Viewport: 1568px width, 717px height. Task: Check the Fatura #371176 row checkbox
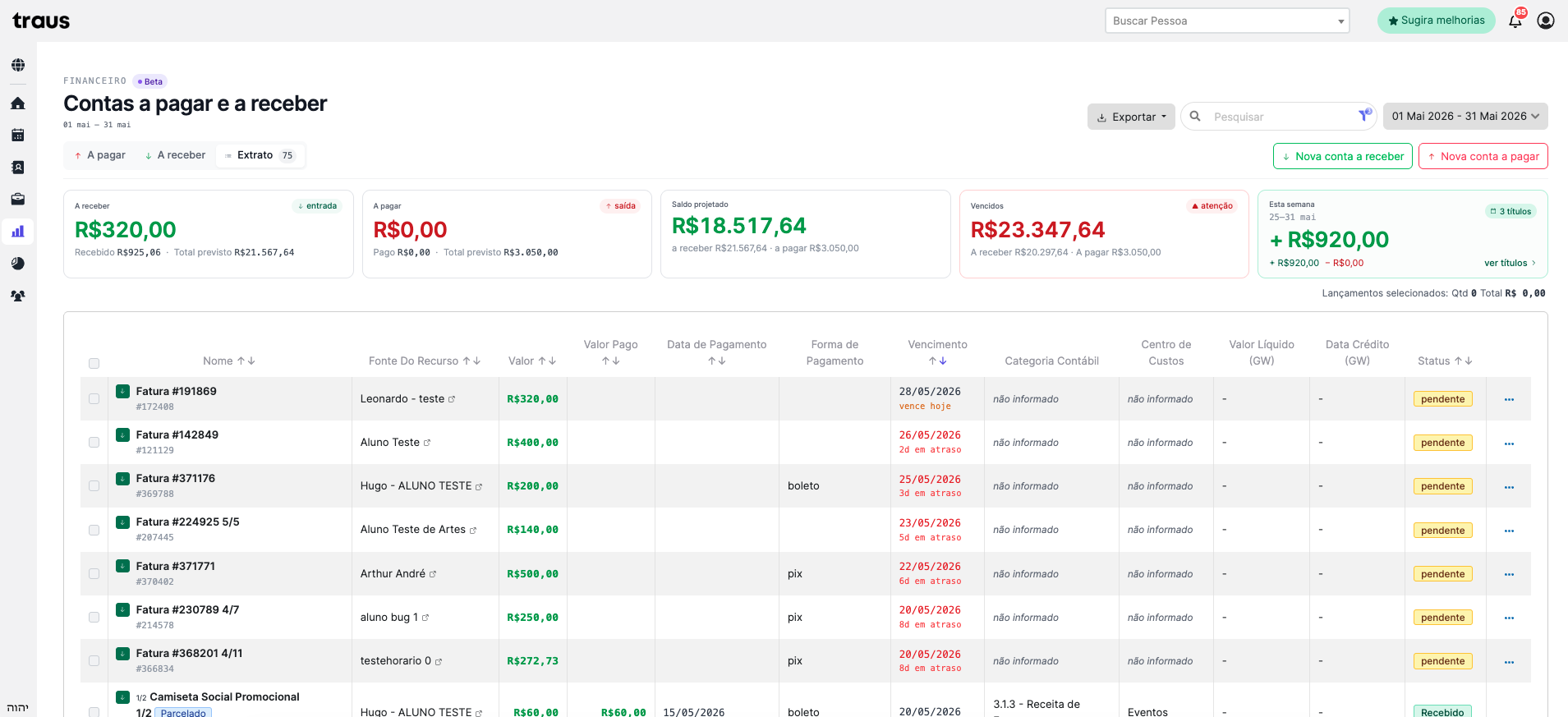[x=94, y=485]
